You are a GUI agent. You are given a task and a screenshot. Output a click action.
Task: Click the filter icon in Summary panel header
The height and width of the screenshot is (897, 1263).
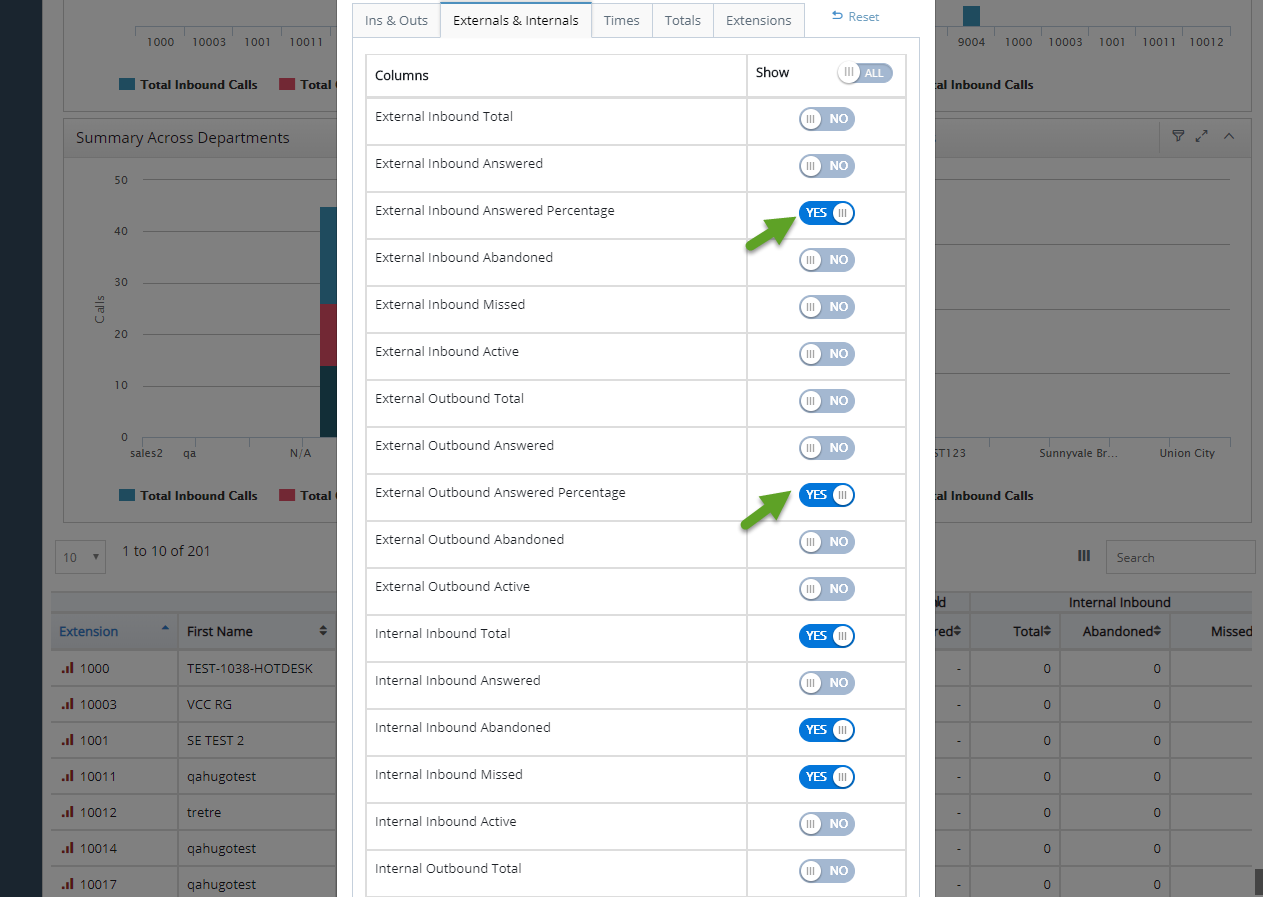coord(1178,136)
